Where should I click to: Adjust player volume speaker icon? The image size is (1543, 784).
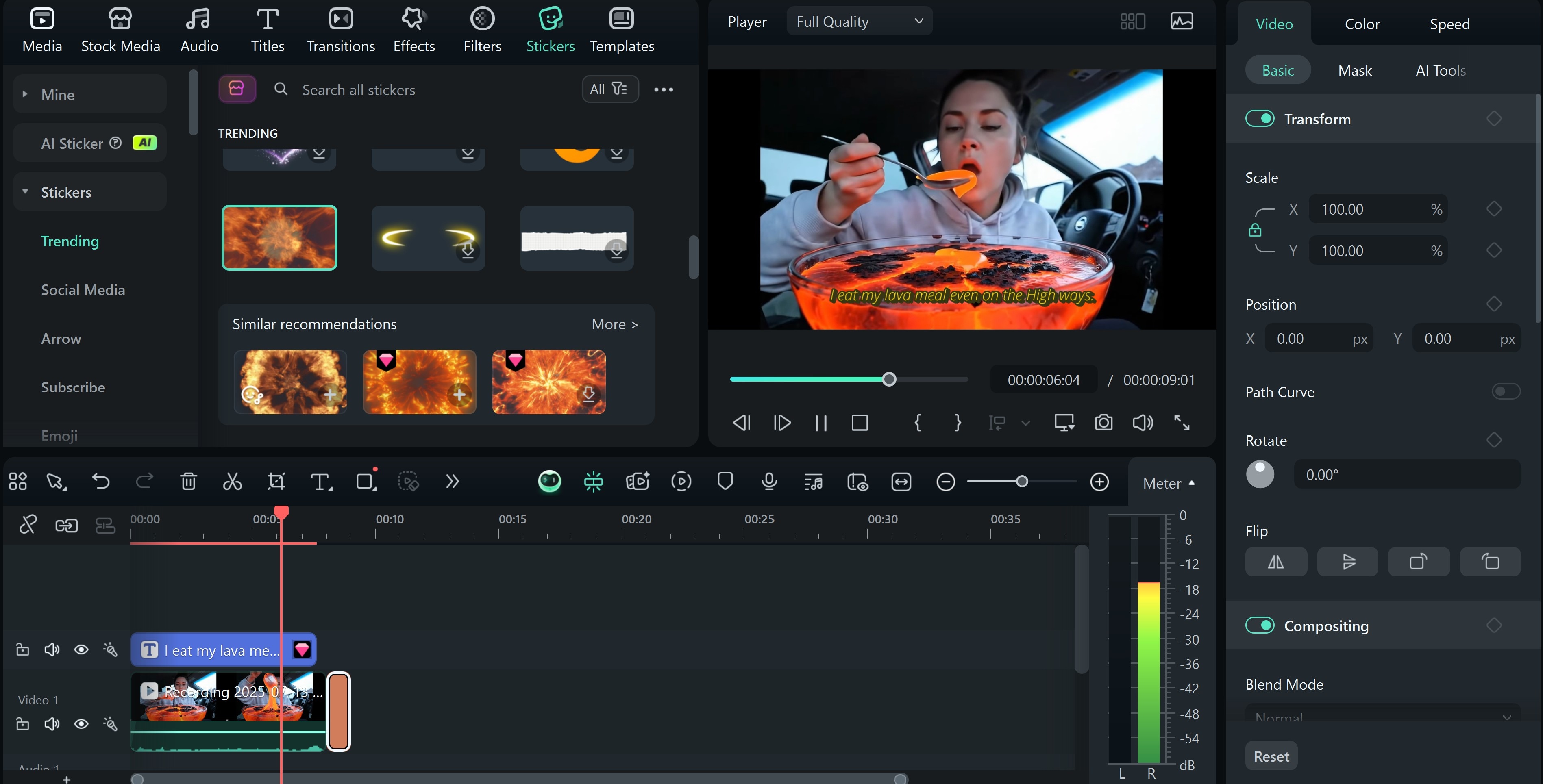[x=1143, y=423]
